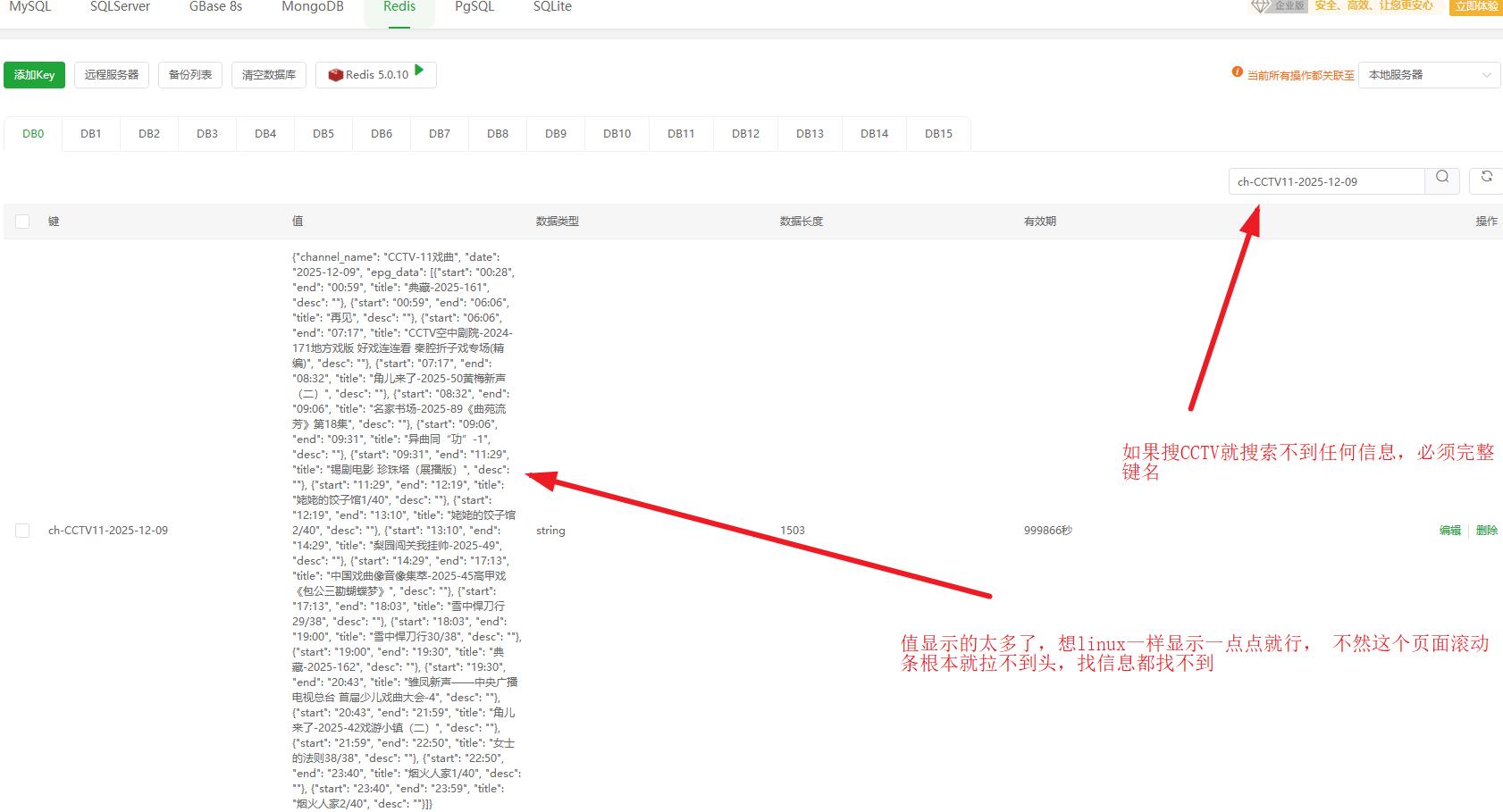This screenshot has height=812, width=1503.
Task: Open the SQLite tab
Action: (552, 7)
